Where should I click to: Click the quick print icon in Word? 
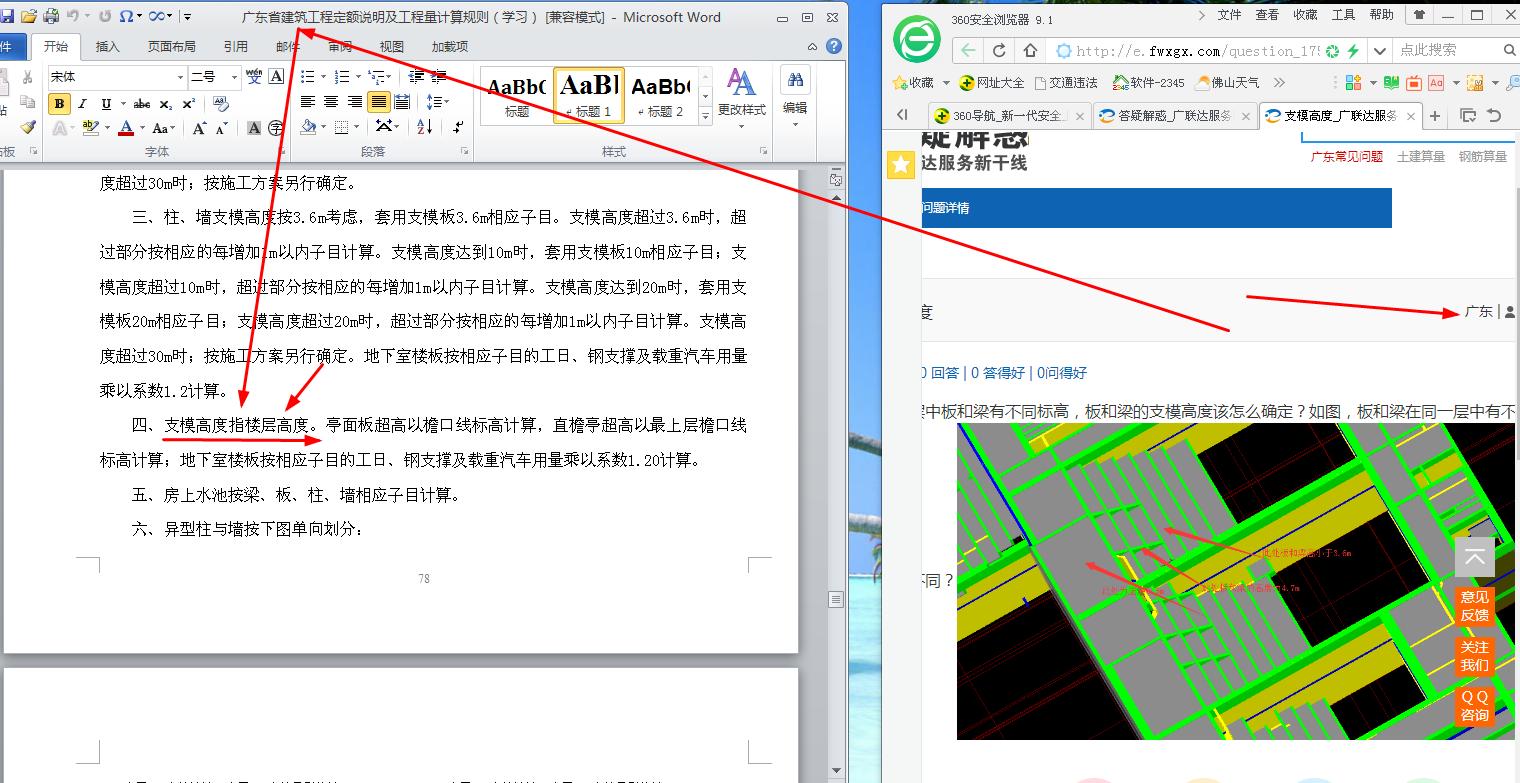50,16
